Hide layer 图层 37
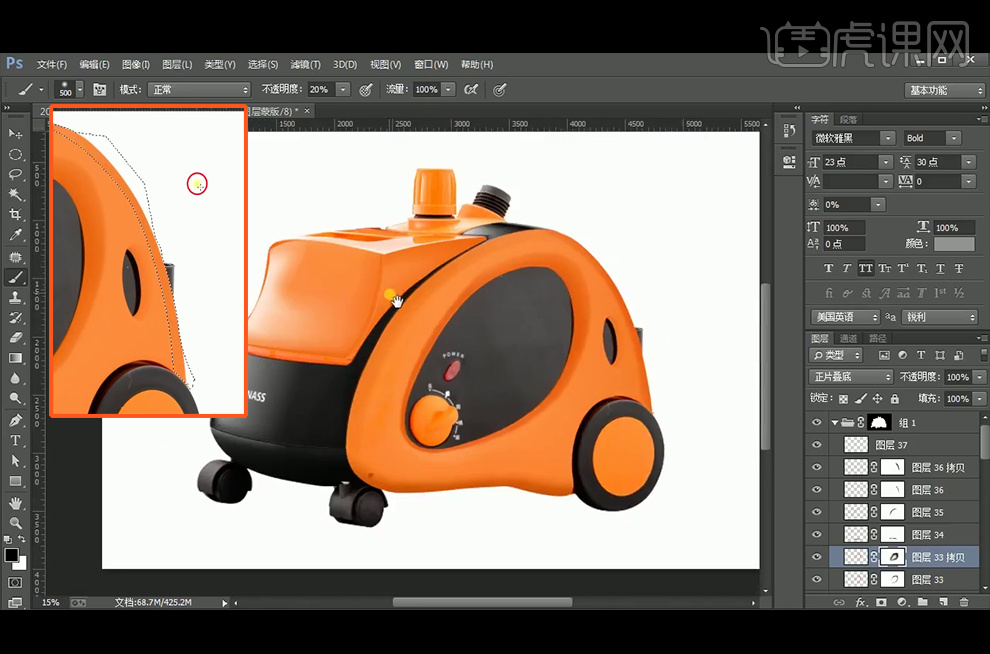 817,445
